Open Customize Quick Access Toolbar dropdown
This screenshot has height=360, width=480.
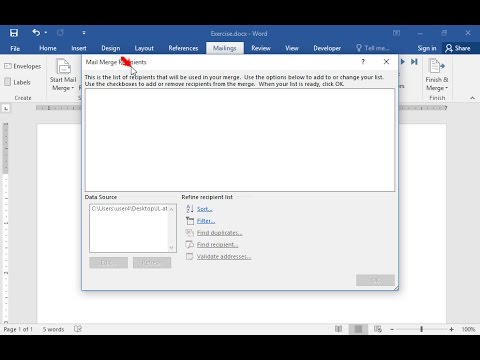(x=84, y=33)
